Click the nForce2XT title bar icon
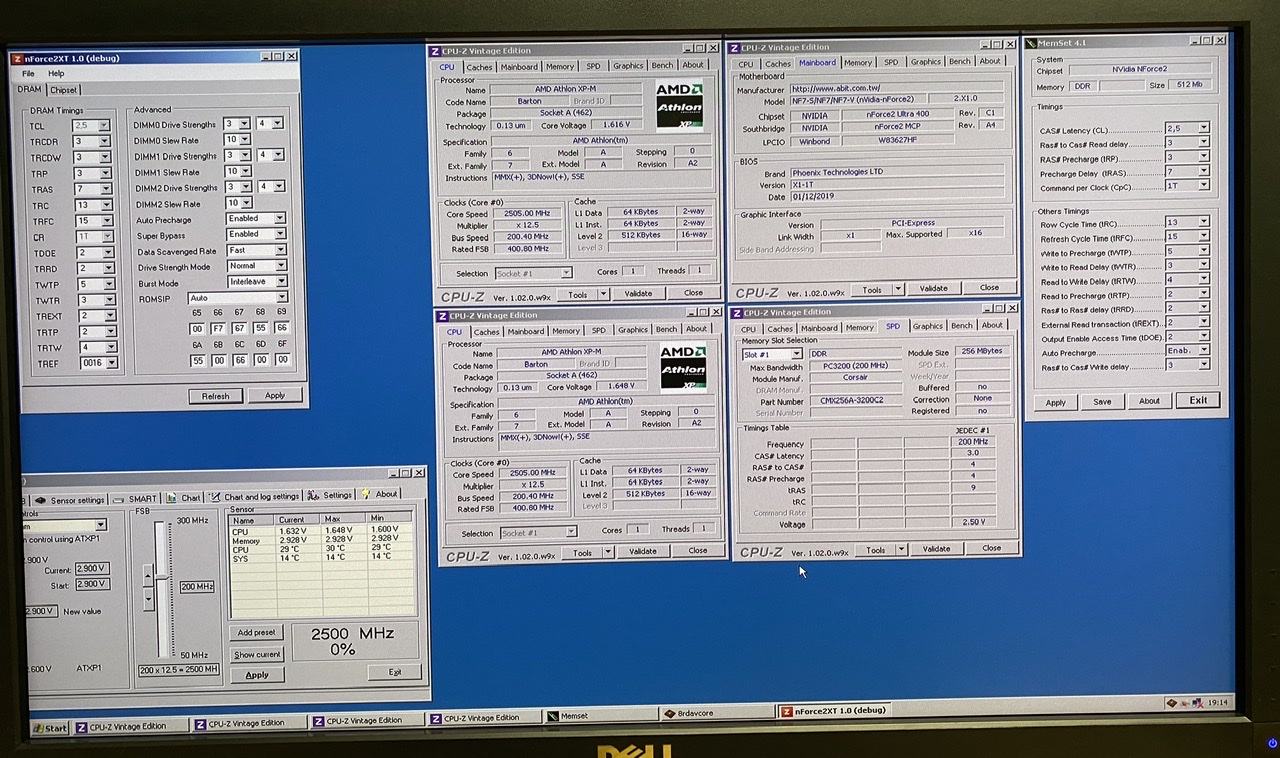The image size is (1280, 758). pyautogui.click(x=17, y=58)
